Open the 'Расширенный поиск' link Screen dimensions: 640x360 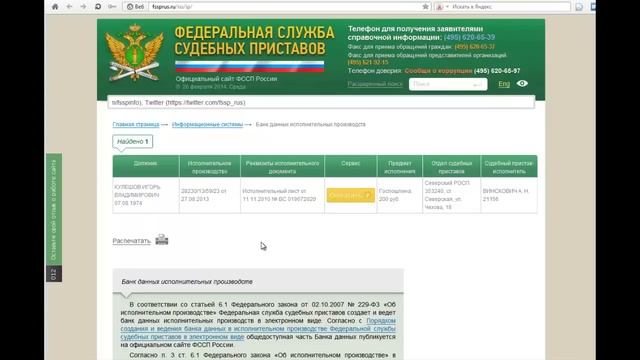[375, 84]
